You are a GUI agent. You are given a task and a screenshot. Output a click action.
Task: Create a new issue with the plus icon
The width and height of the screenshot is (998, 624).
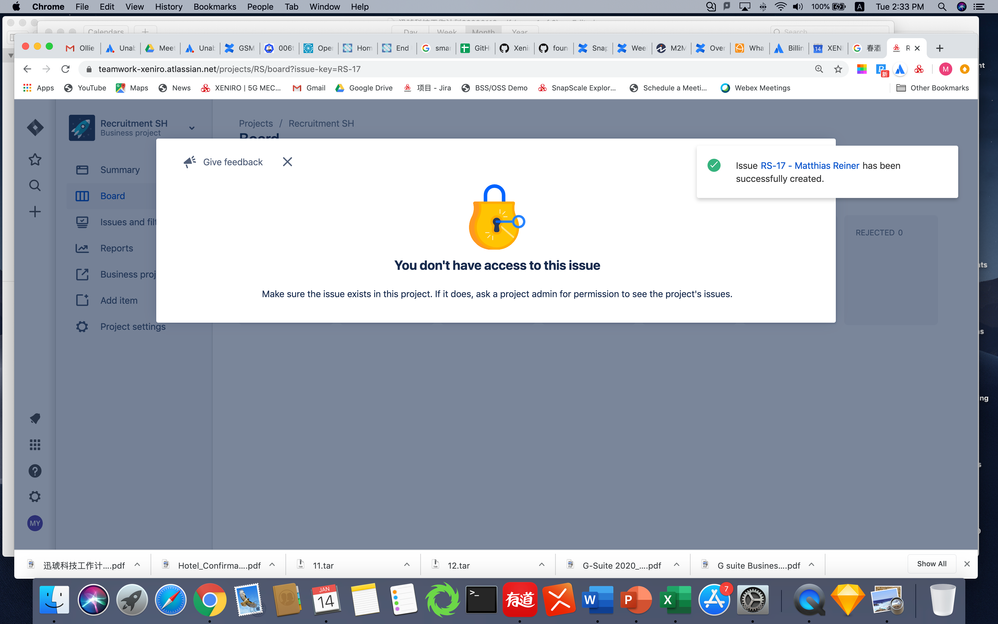pyautogui.click(x=35, y=212)
